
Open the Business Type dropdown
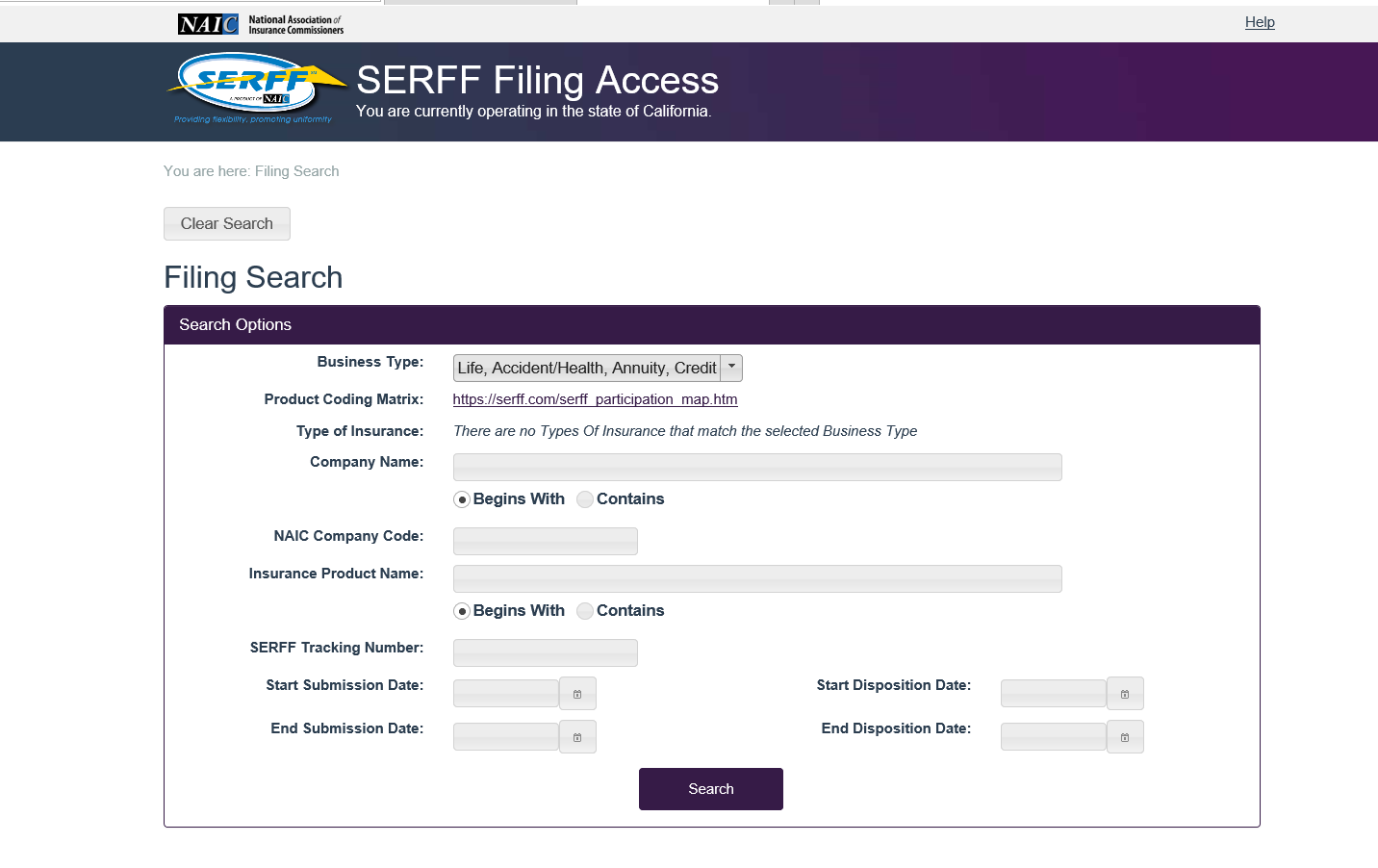pos(598,368)
